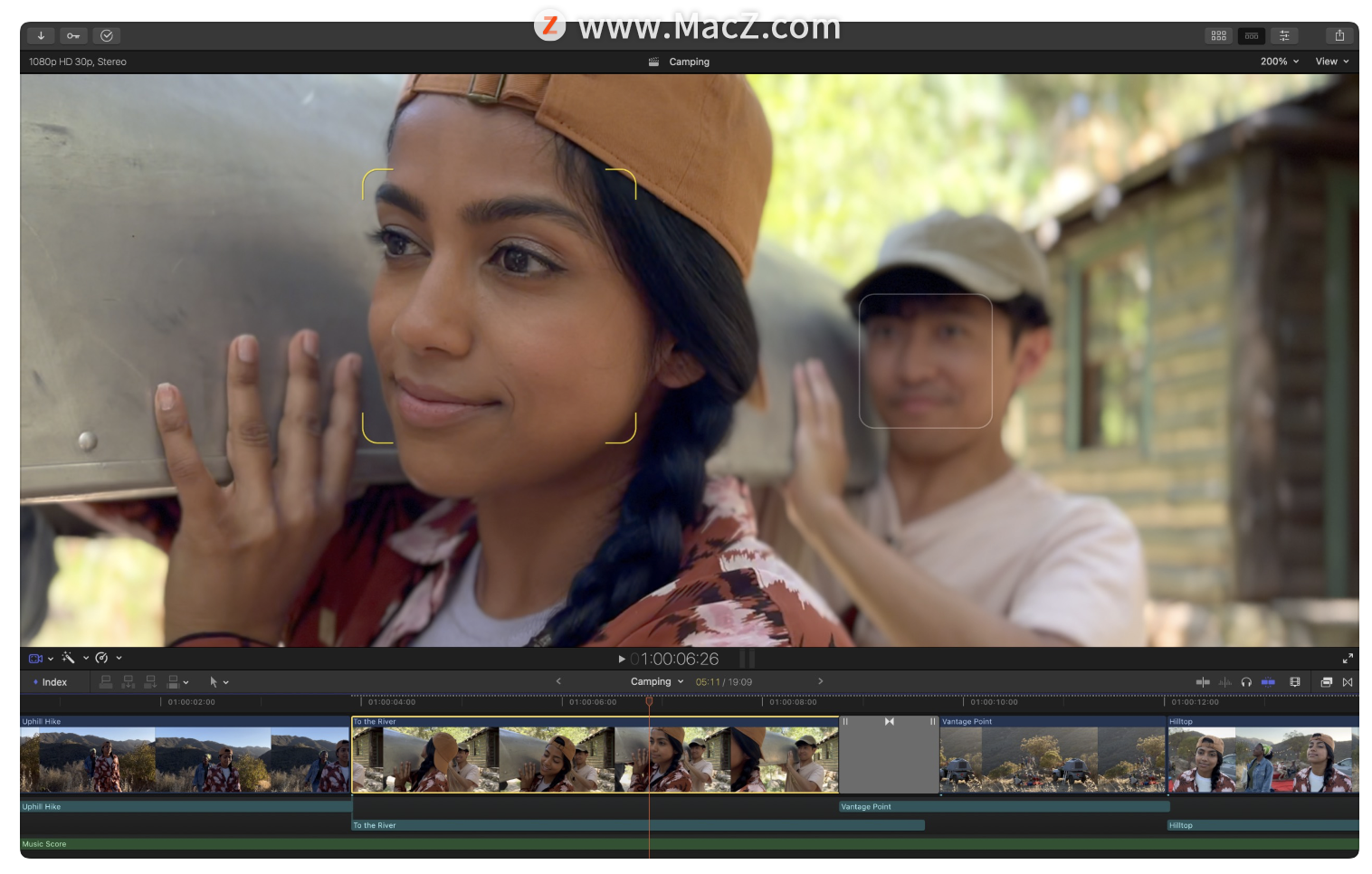Open the Keyword Editor key icon

(x=73, y=35)
